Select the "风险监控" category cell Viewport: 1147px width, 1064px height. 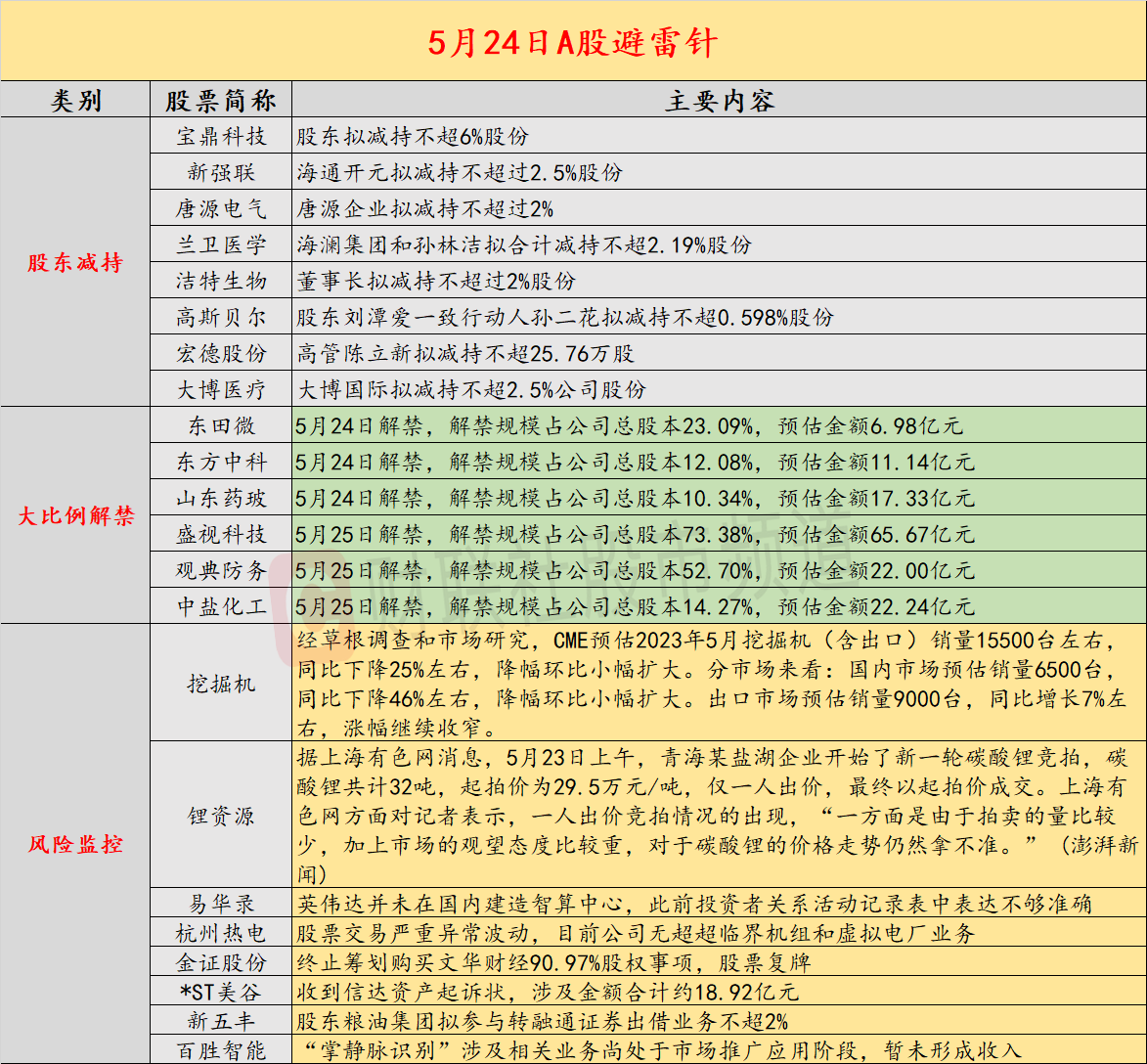point(75,843)
